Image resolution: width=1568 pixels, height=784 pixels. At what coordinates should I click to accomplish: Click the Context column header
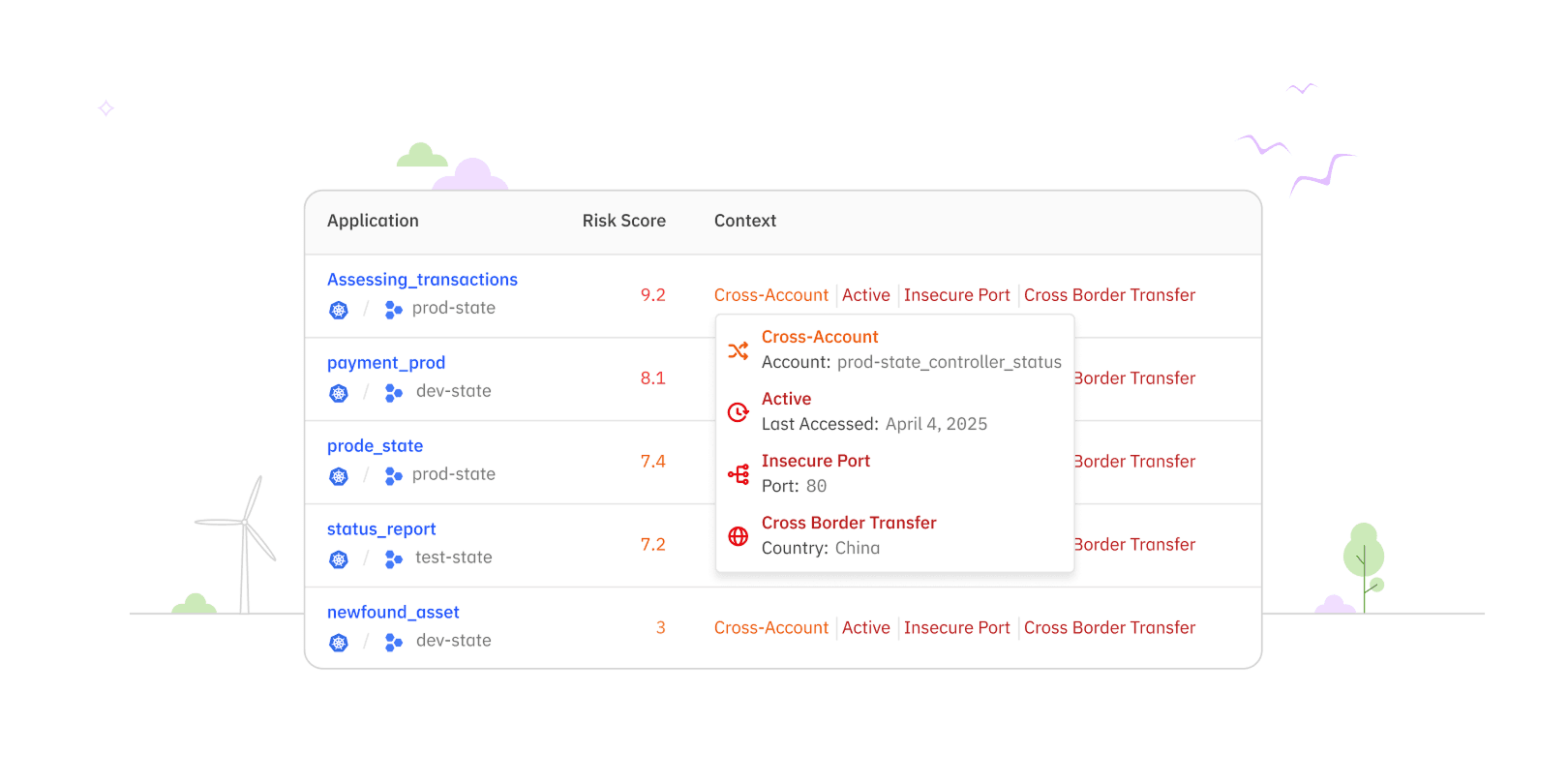(x=744, y=221)
